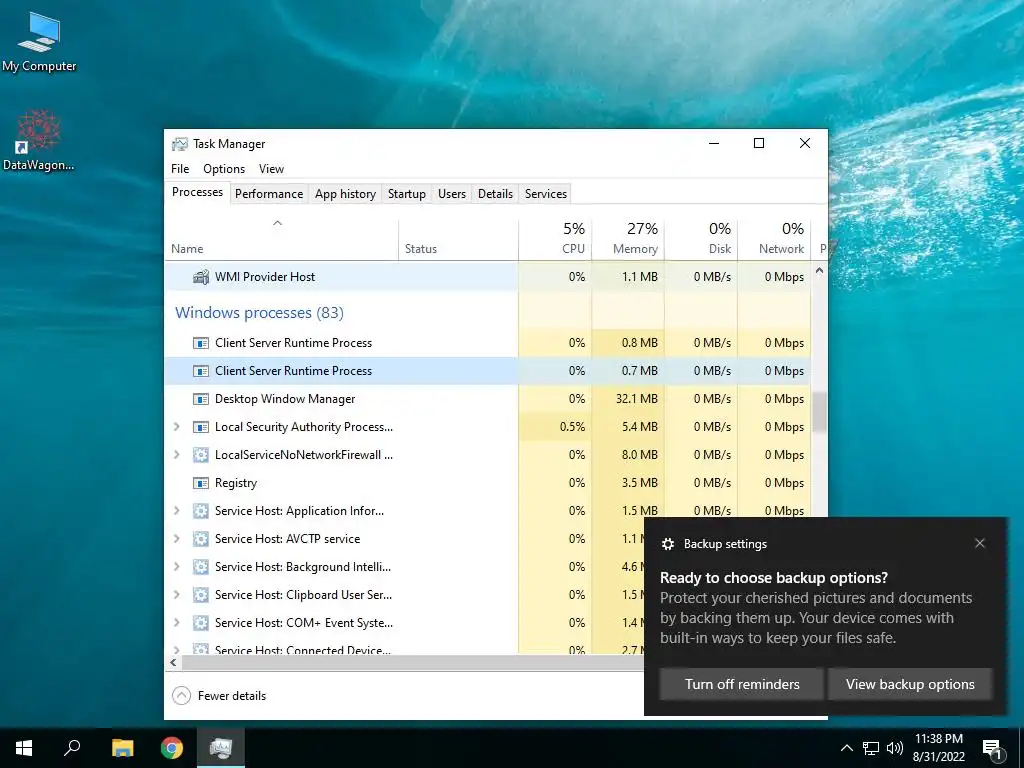
Task: Click the volume speaker tray icon
Action: click(895, 748)
